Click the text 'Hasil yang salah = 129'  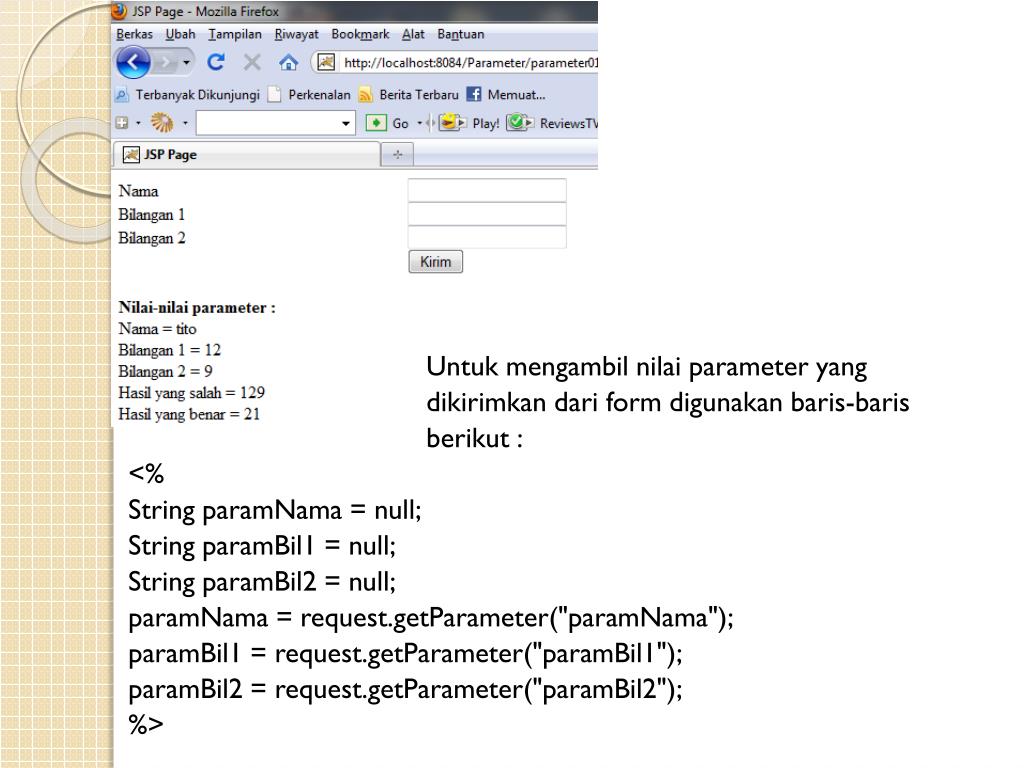pyautogui.click(x=191, y=392)
